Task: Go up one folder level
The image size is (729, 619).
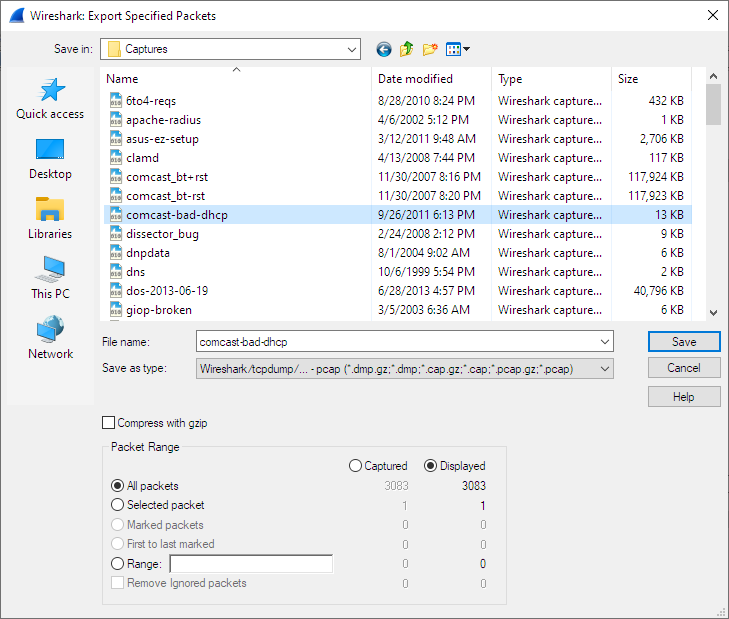Action: tap(407, 49)
